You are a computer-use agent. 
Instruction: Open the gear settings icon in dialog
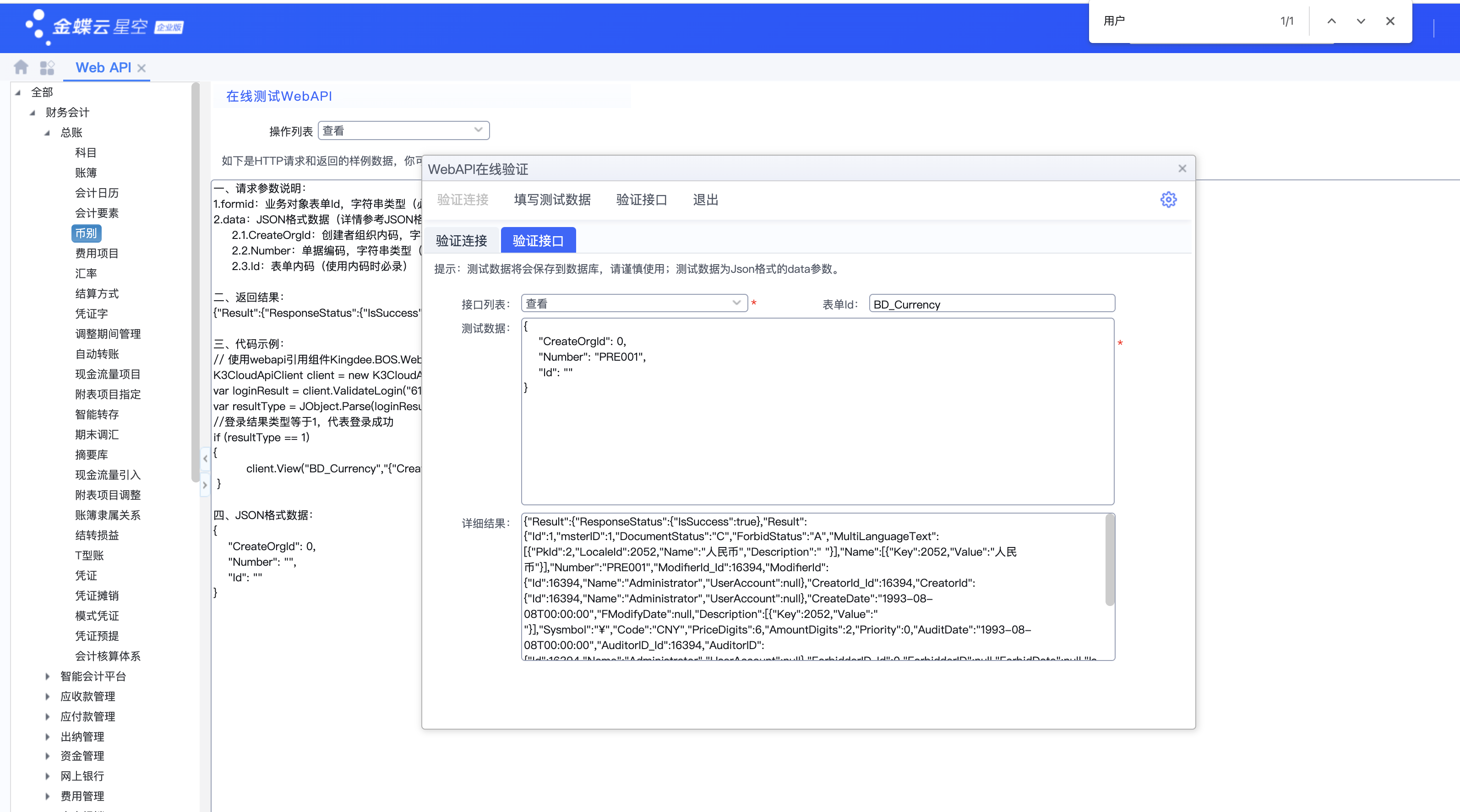tap(1168, 200)
